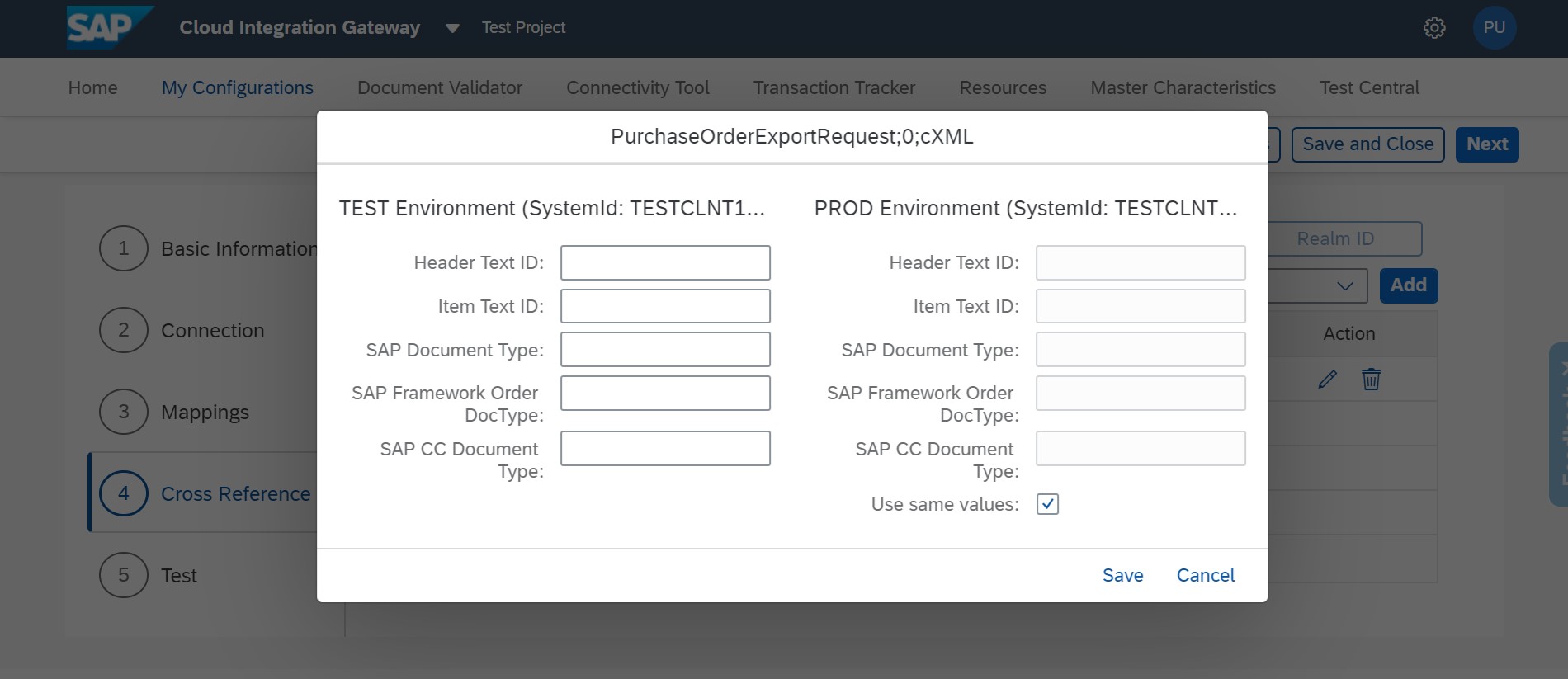Click the trash delete icon in Action column
This screenshot has width=1568, height=679.
[x=1371, y=380]
